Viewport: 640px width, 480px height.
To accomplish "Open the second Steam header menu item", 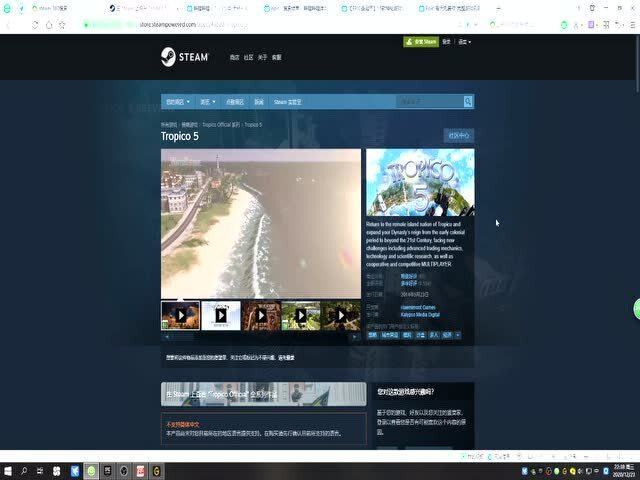I will point(248,58).
